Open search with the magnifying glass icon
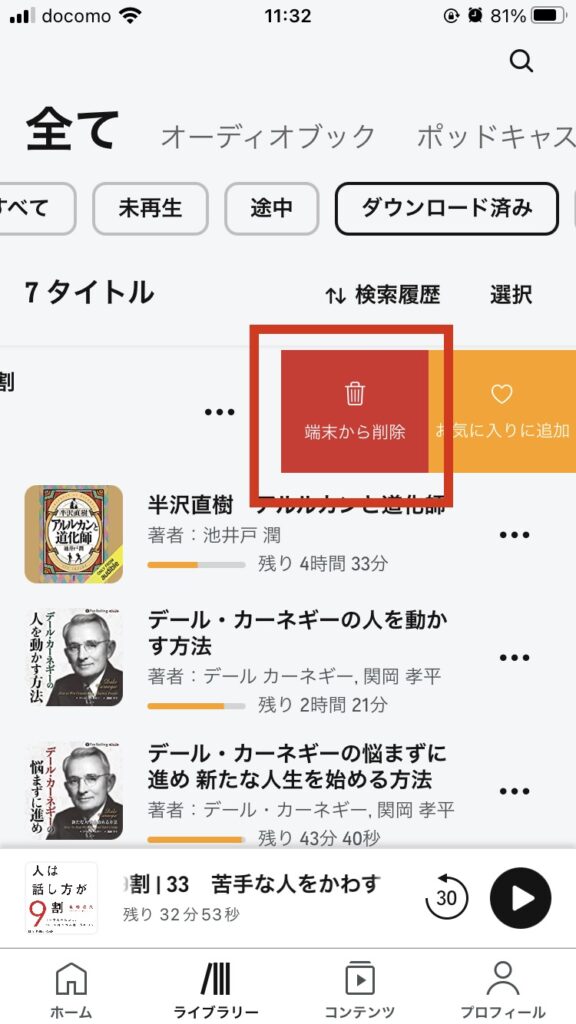Viewport: 576px width, 1024px height. point(521,61)
